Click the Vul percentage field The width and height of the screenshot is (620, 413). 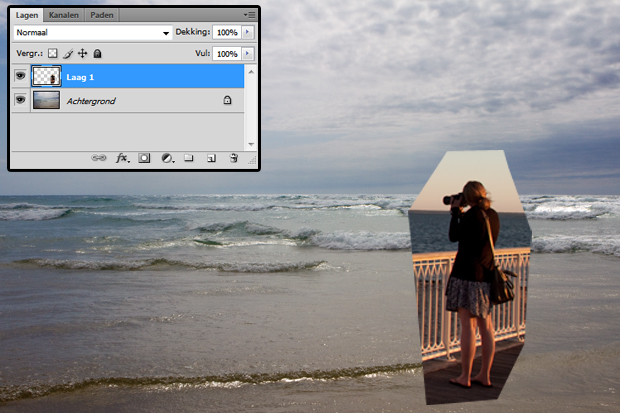click(225, 53)
